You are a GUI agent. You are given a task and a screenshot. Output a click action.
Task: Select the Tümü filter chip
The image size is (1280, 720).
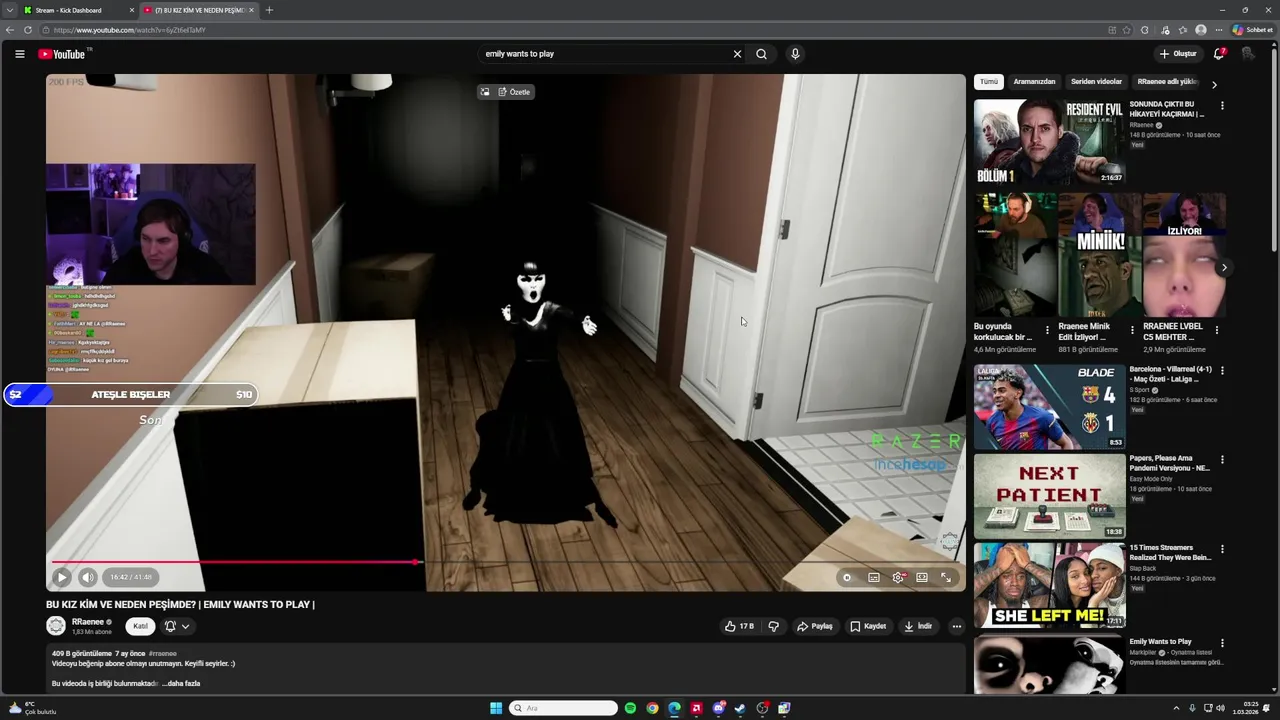point(989,82)
